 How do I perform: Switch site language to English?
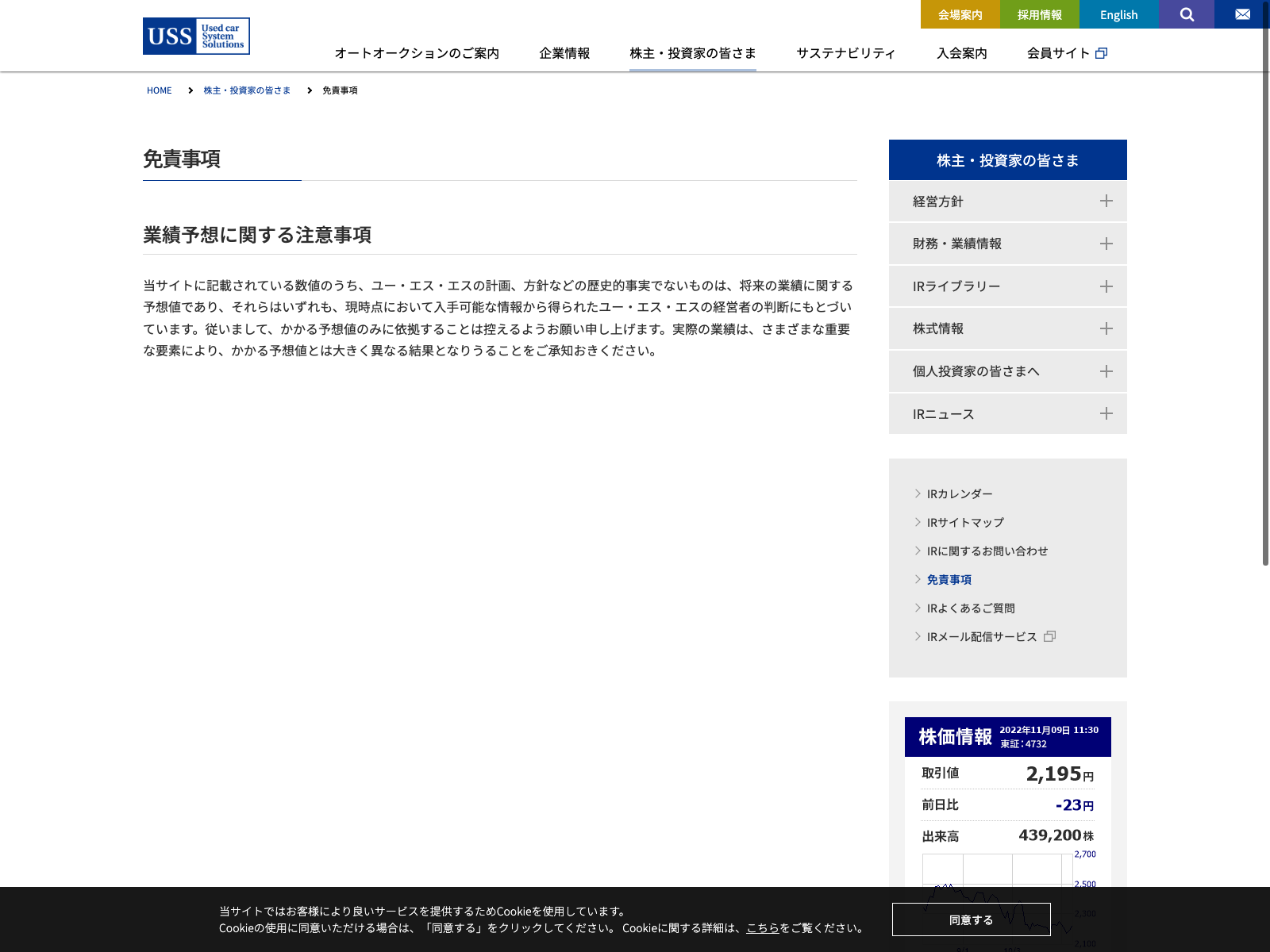click(1118, 14)
